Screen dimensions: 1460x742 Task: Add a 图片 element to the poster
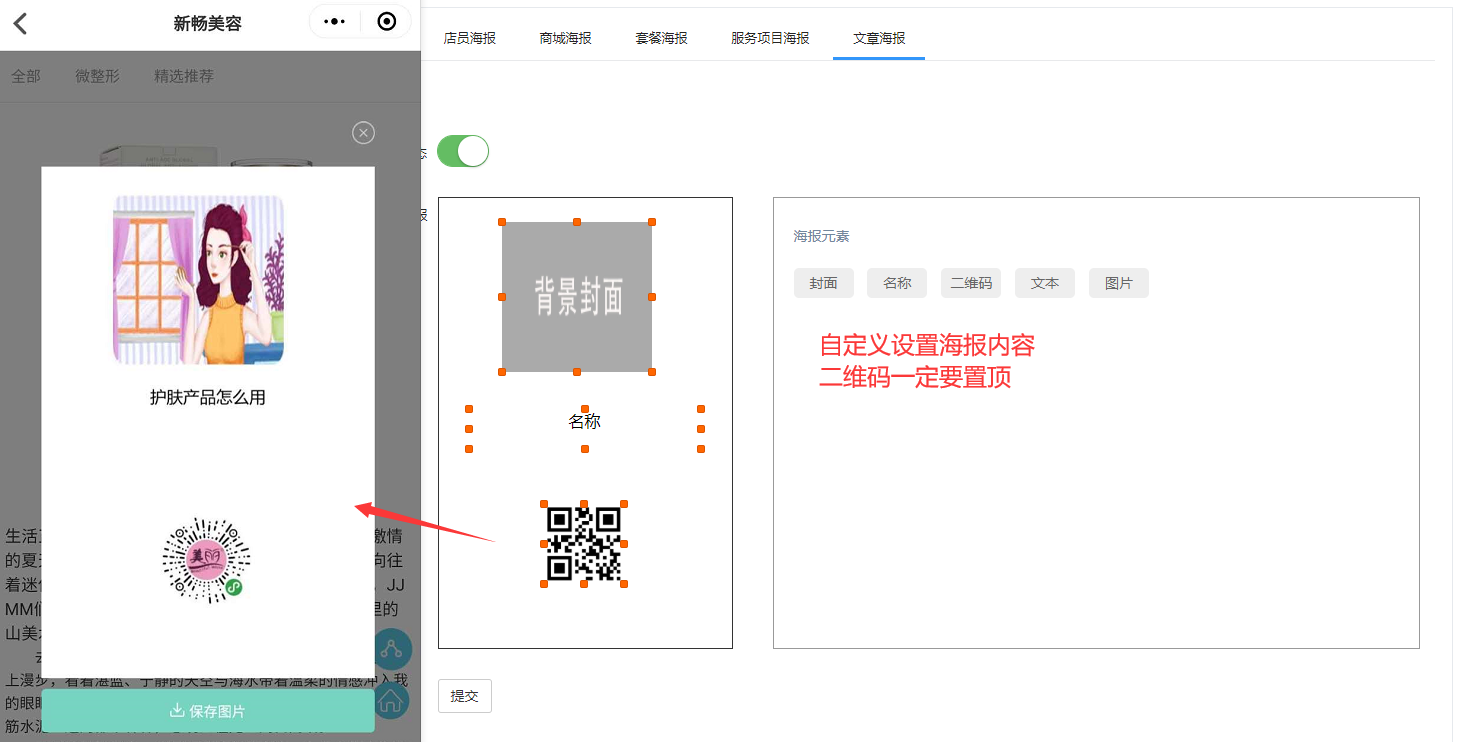point(1119,283)
